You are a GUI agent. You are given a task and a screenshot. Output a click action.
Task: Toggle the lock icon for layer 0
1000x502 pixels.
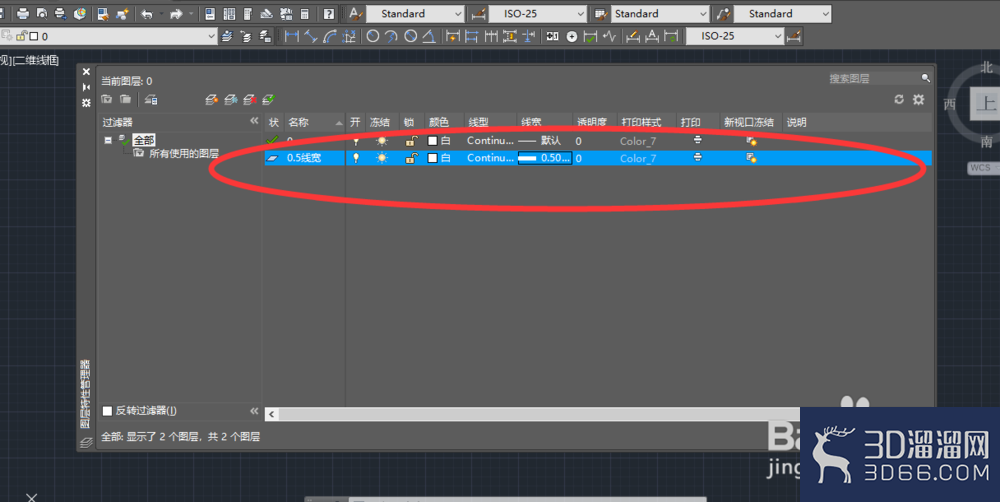pyautogui.click(x=411, y=141)
